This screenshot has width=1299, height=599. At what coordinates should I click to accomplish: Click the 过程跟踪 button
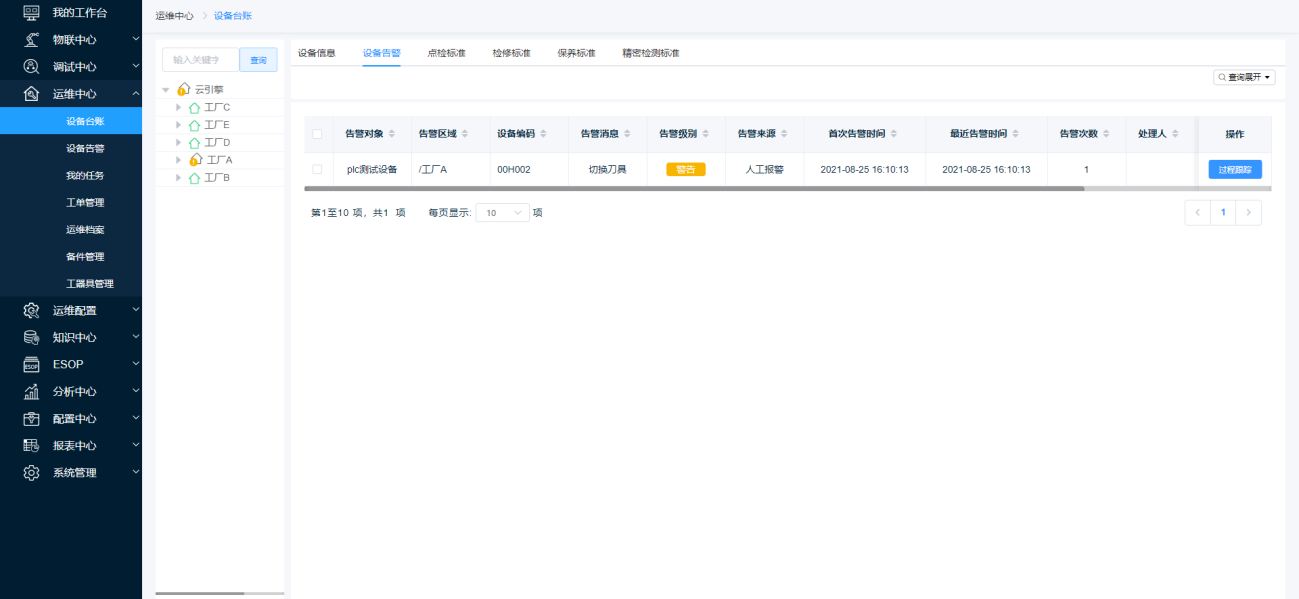1234,169
